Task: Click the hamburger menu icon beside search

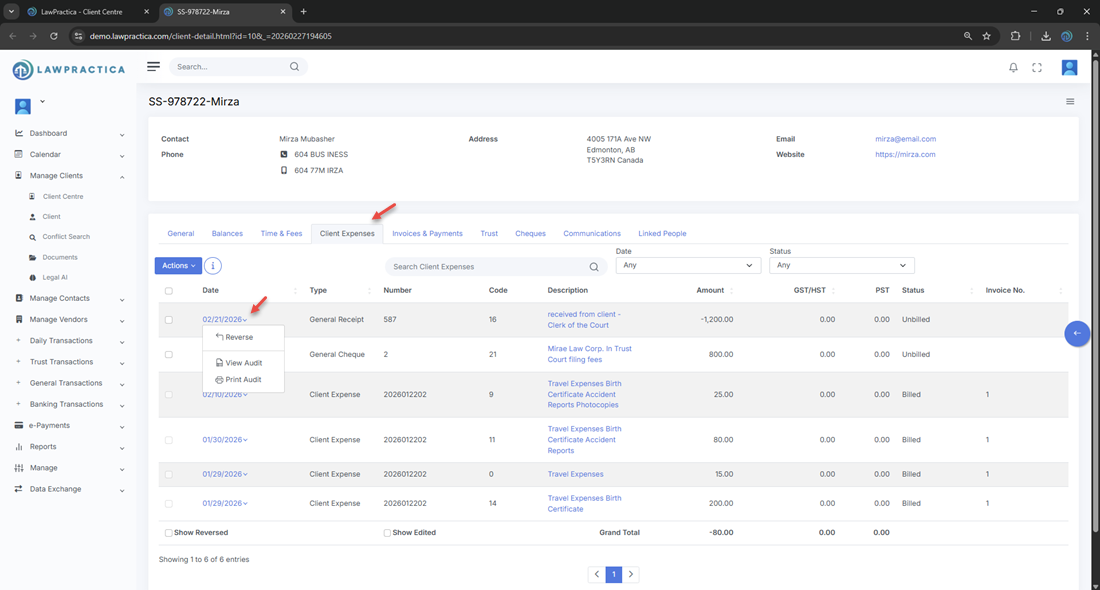Action: (x=153, y=67)
